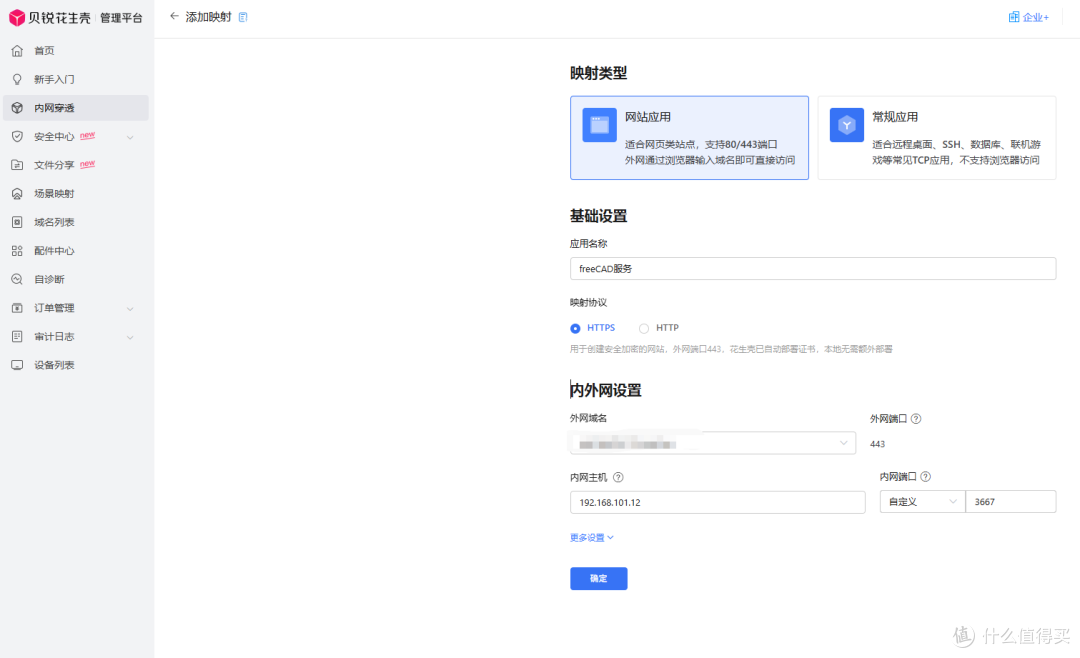Image resolution: width=1080 pixels, height=658 pixels.
Task: Expand the 审计日志 submenu chevron
Action: pos(130,337)
